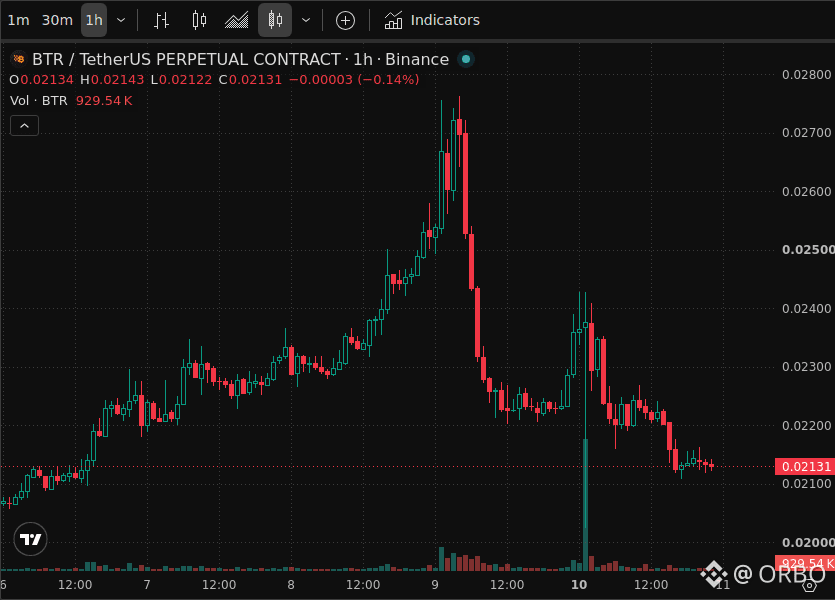Click the 0.02000 price axis label
The image size is (835, 600).
pyautogui.click(x=808, y=543)
